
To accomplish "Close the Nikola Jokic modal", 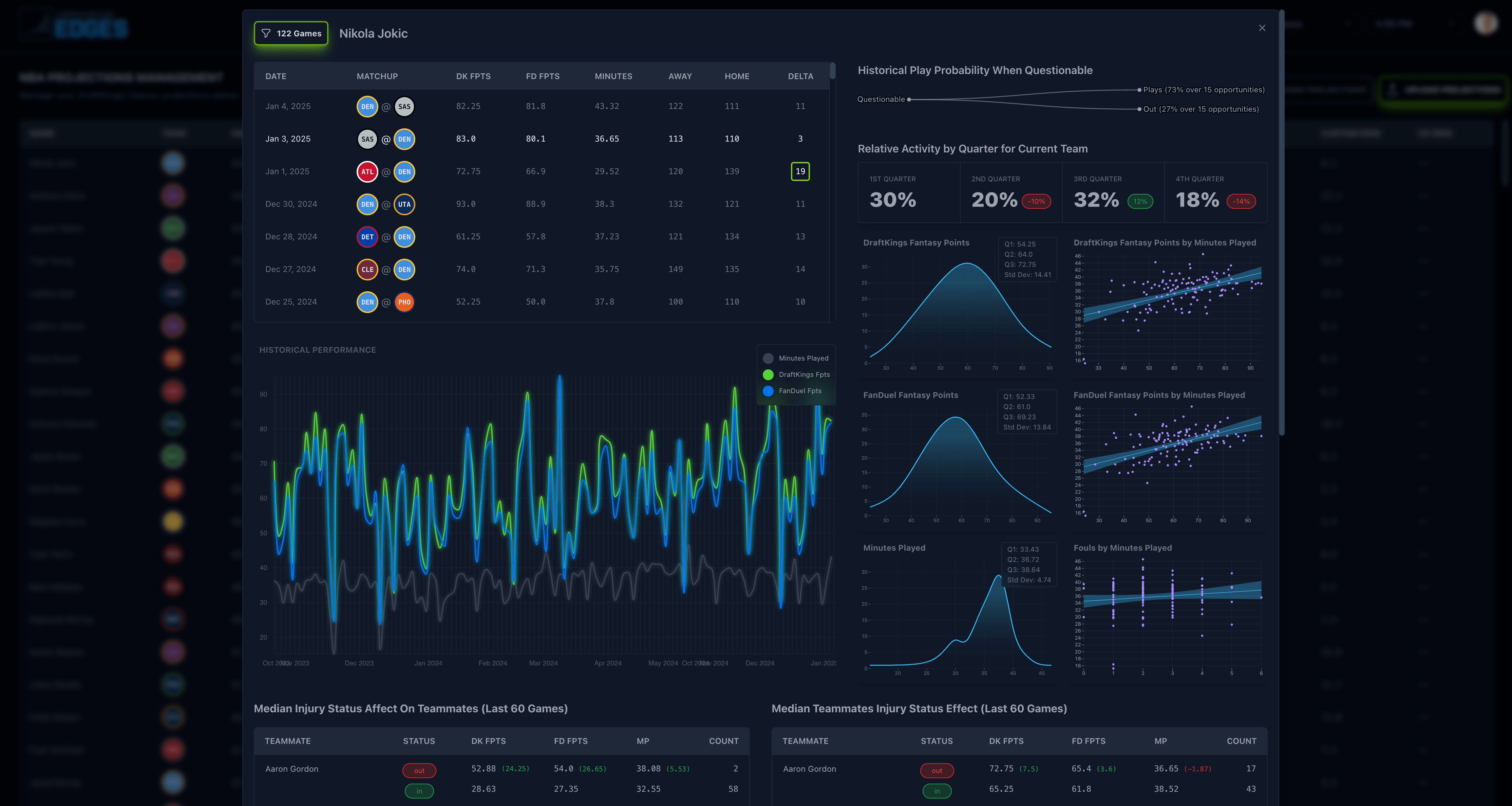I will [1262, 28].
